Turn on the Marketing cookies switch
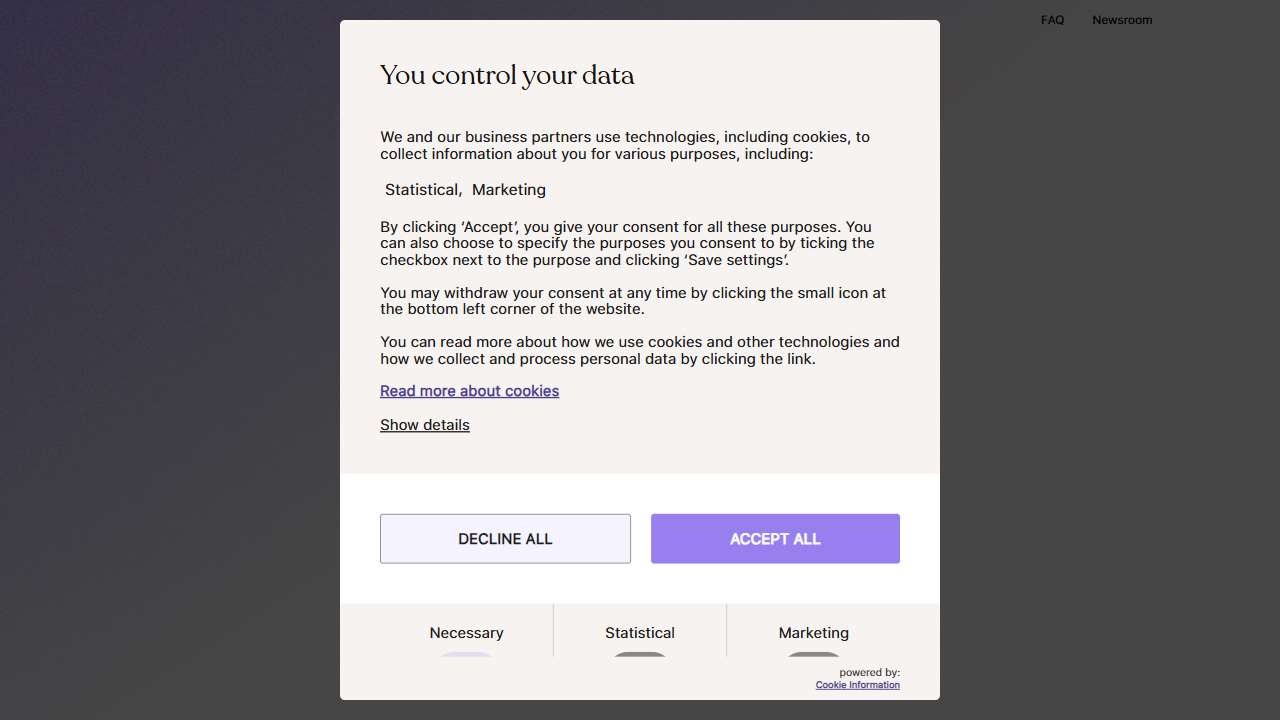The height and width of the screenshot is (720, 1280). [x=813, y=654]
